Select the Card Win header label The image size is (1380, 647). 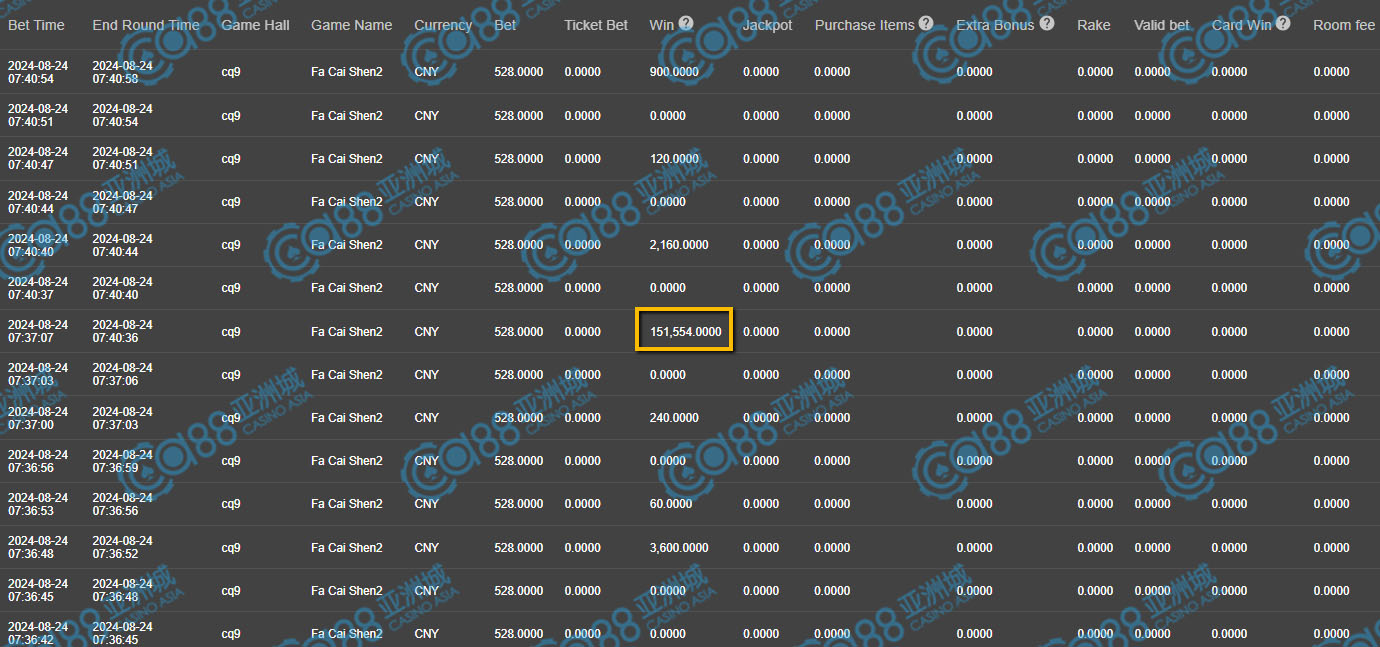click(1242, 25)
